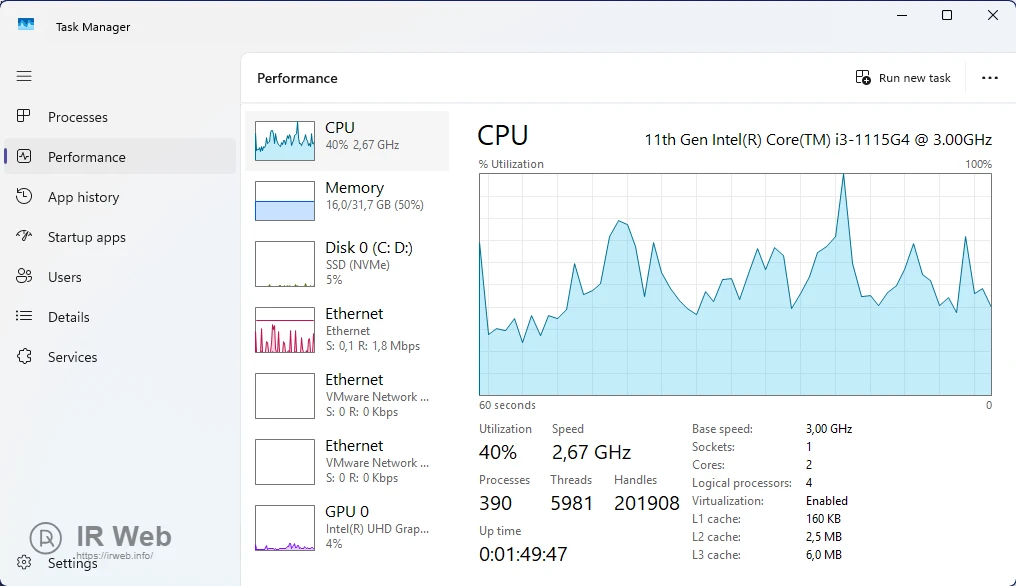Open the Processes page icon
This screenshot has width=1016, height=586.
25,117
